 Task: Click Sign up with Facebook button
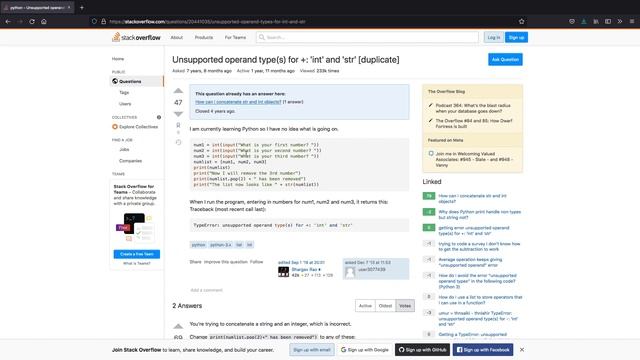[x=483, y=350]
